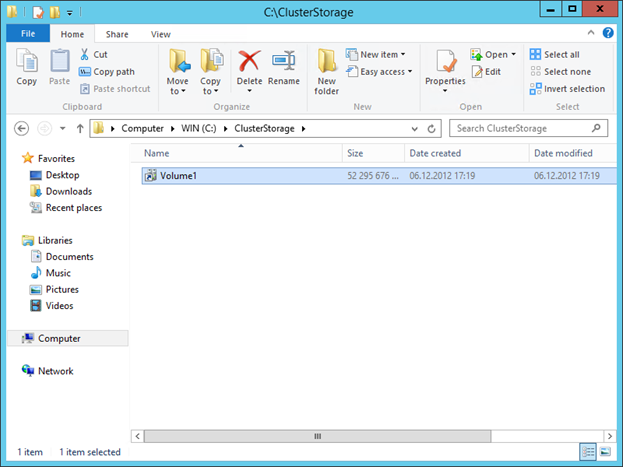623x467 pixels.
Task: Switch to the Home ribbon tab
Action: pyautogui.click(x=72, y=34)
